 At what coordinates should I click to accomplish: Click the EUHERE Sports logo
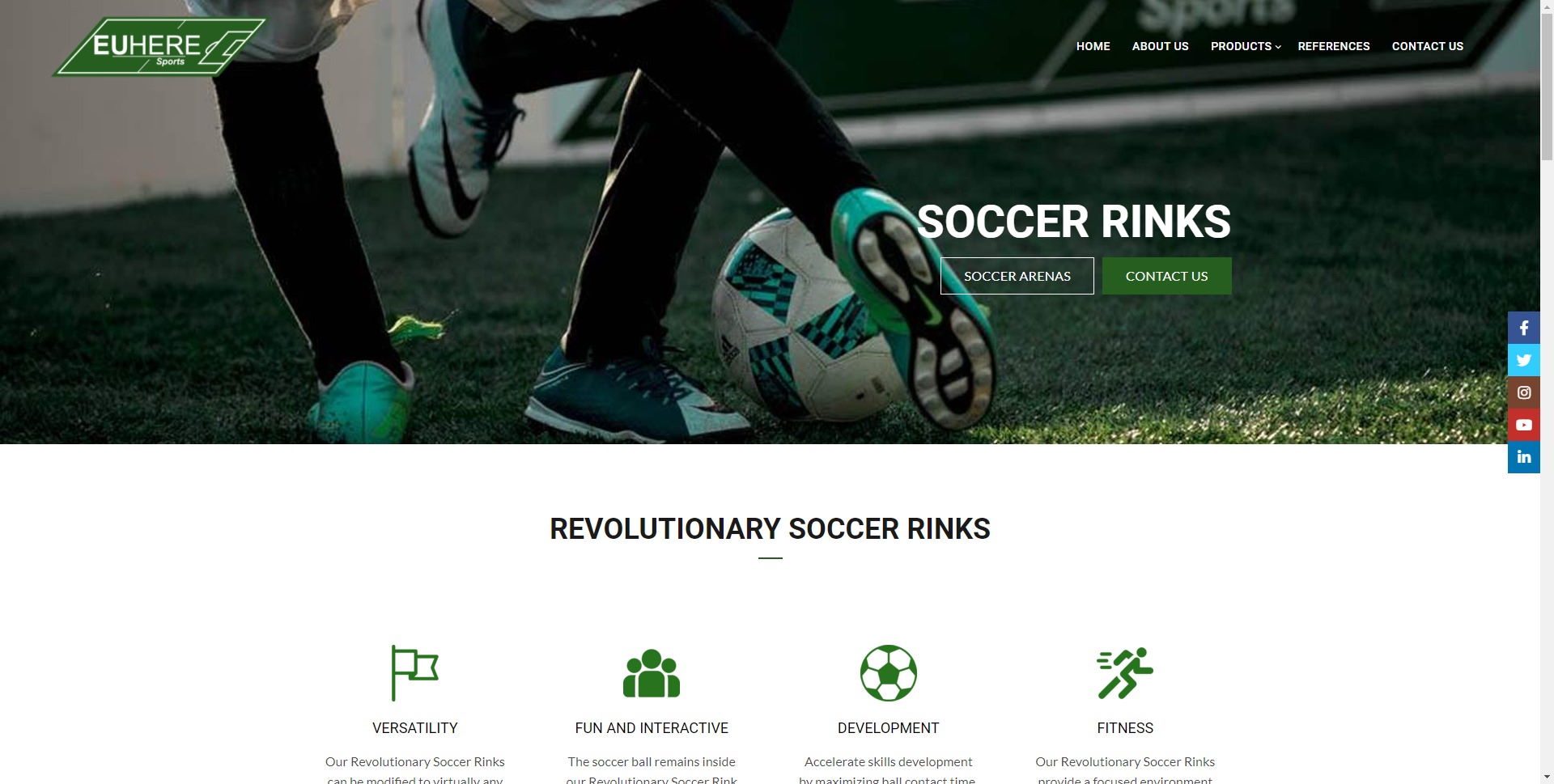click(159, 48)
